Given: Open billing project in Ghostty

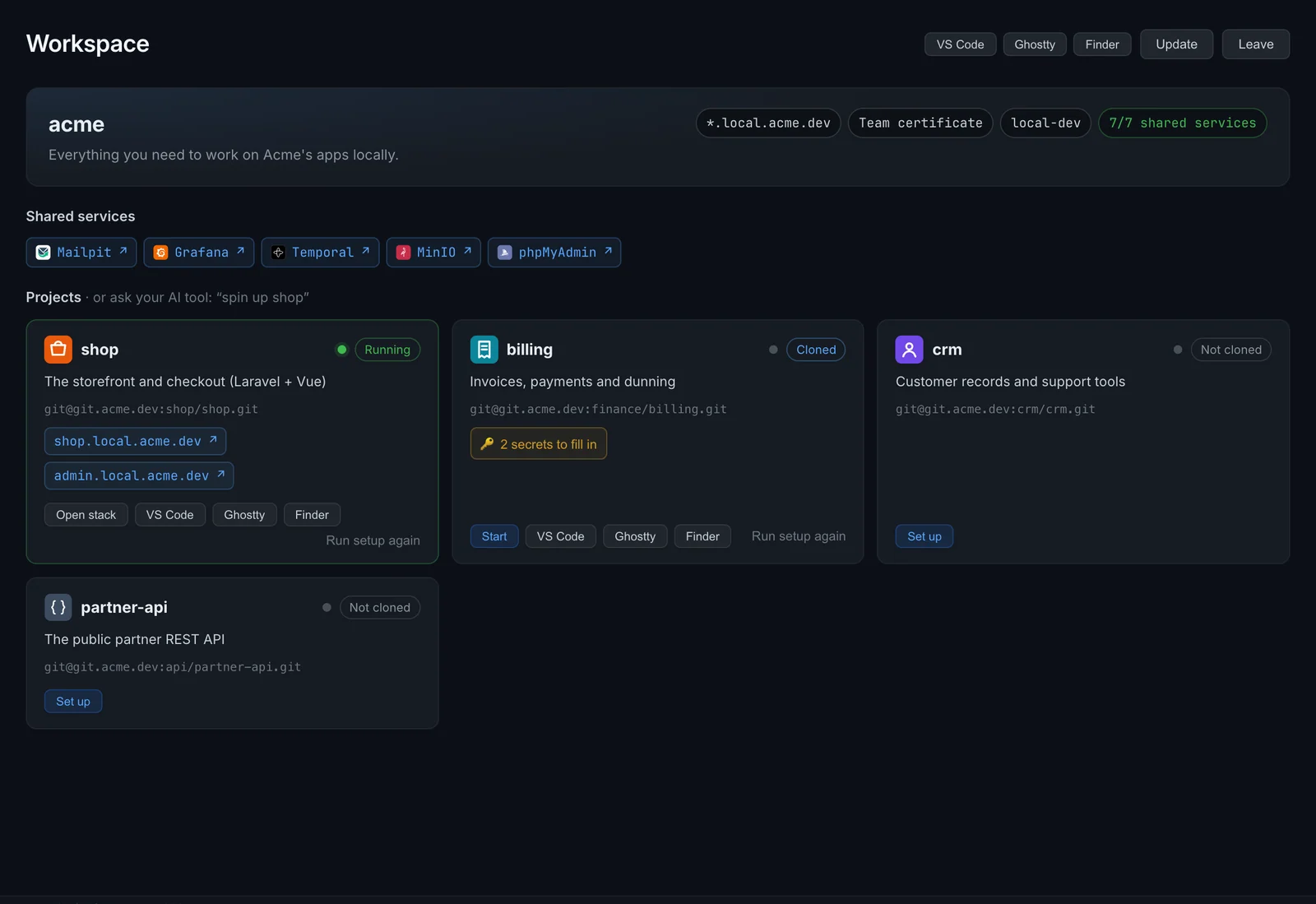Looking at the screenshot, I should [x=635, y=536].
